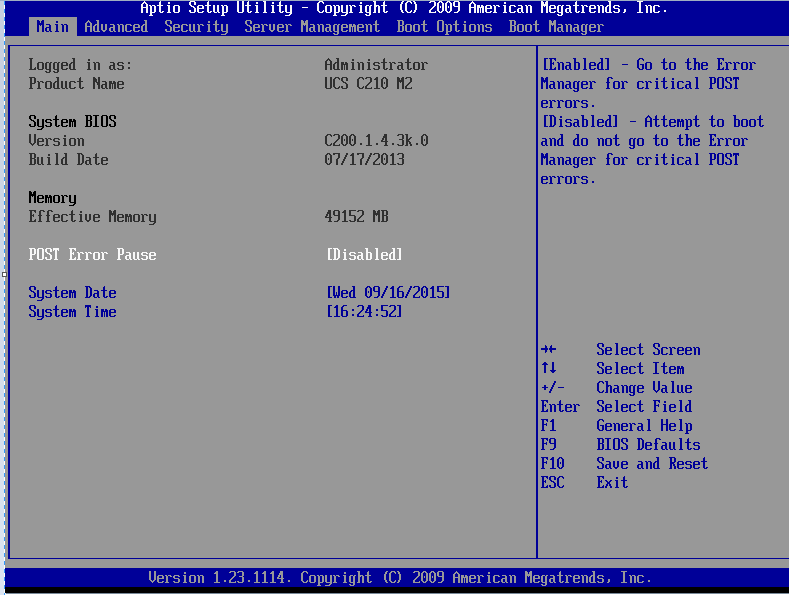Change the POST Error Pause [Disabled] value
The width and height of the screenshot is (789, 595).
[x=364, y=255]
